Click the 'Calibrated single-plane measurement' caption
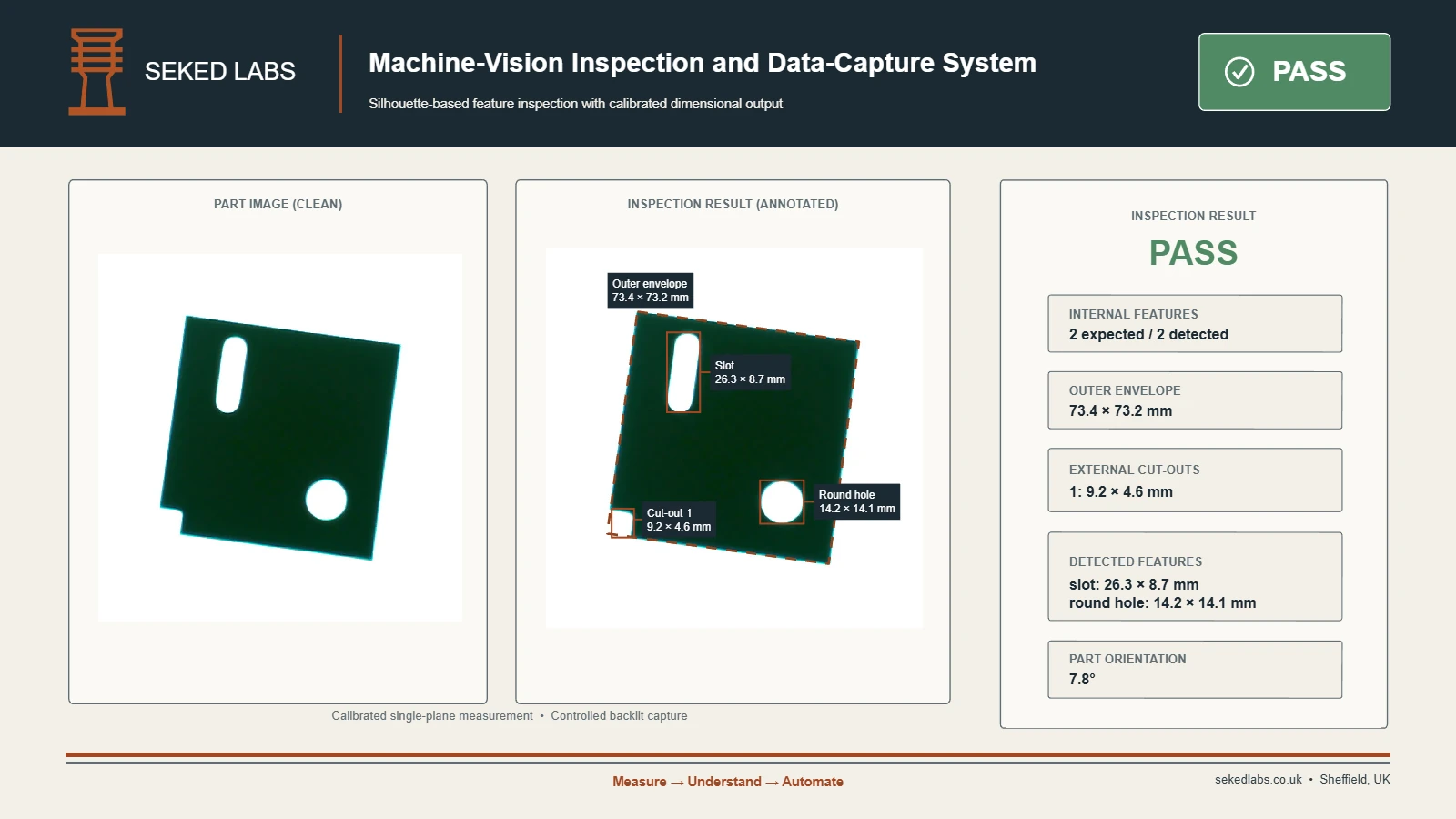The image size is (1456, 819). click(432, 716)
